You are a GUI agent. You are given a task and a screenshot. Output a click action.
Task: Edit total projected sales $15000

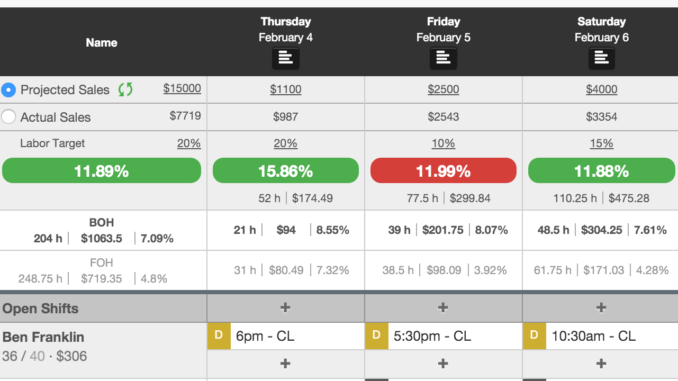pos(182,89)
